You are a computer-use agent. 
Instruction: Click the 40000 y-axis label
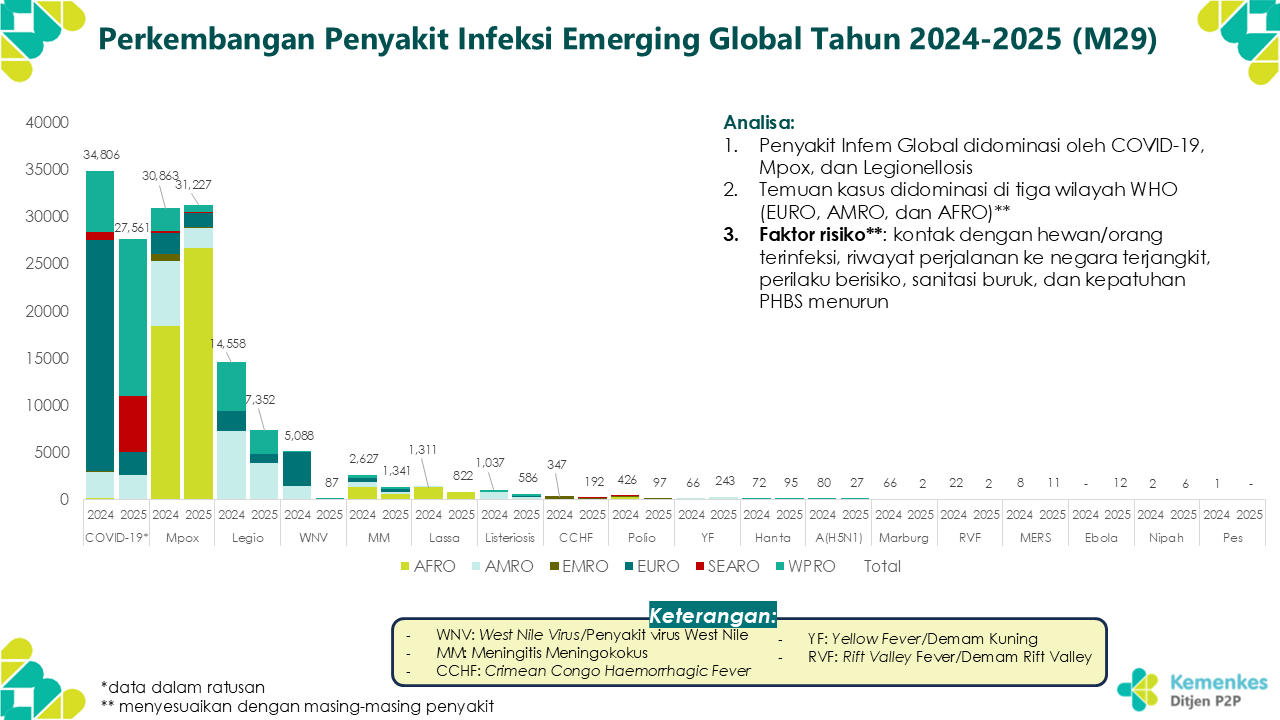(46, 122)
